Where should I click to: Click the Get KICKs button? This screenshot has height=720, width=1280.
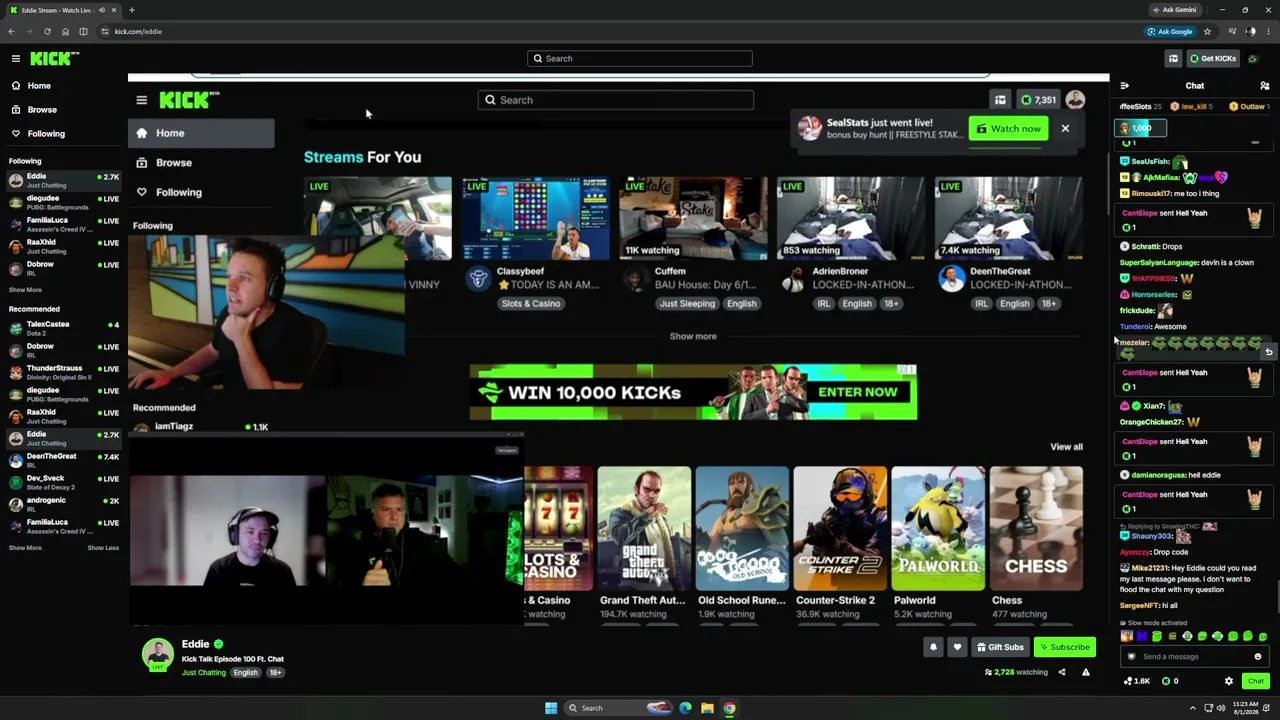click(1213, 59)
